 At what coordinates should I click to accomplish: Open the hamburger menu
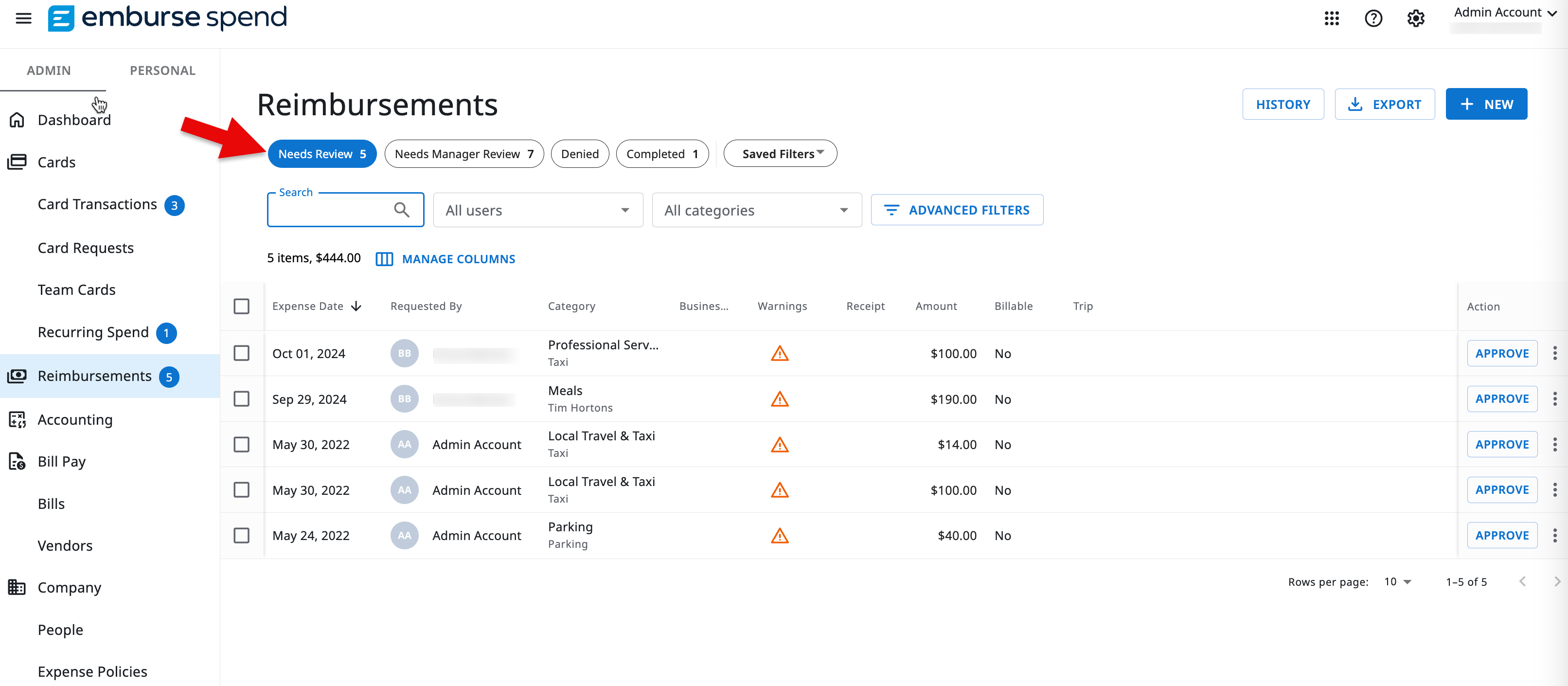pyautogui.click(x=23, y=18)
